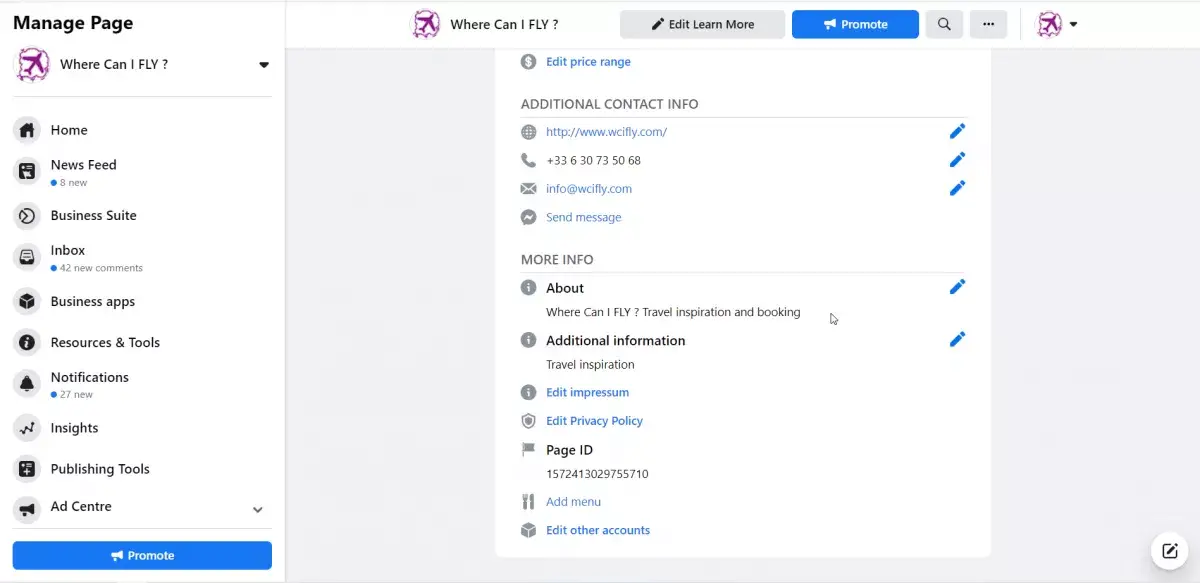
Task: Edit the About section pencil icon
Action: tap(957, 287)
